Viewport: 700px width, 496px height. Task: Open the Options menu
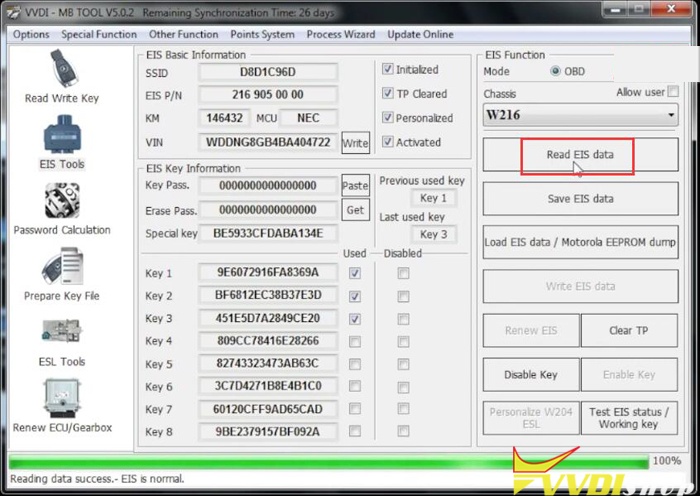pos(31,34)
